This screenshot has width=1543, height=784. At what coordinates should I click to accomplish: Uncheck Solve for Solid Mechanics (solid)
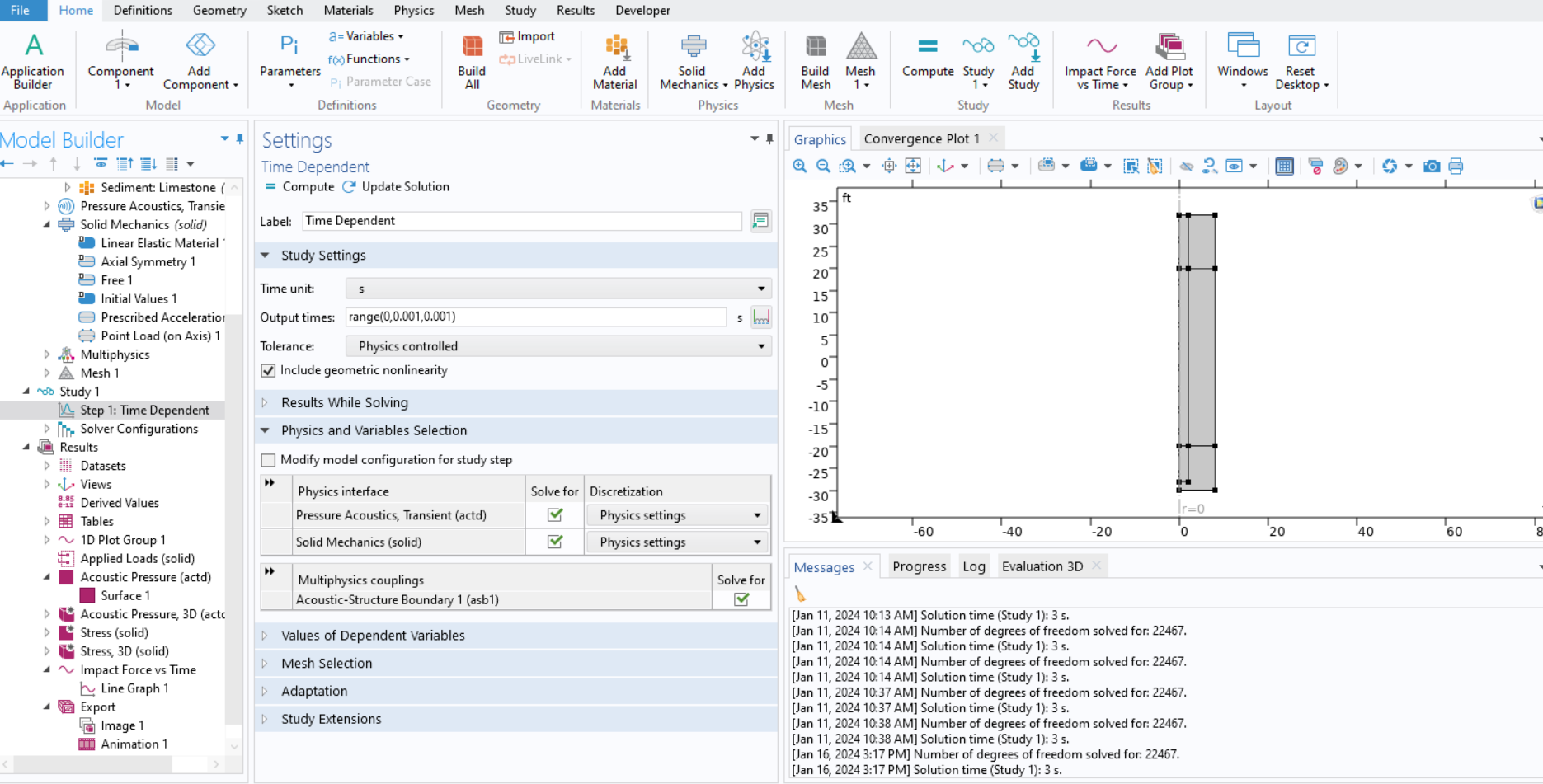click(555, 542)
